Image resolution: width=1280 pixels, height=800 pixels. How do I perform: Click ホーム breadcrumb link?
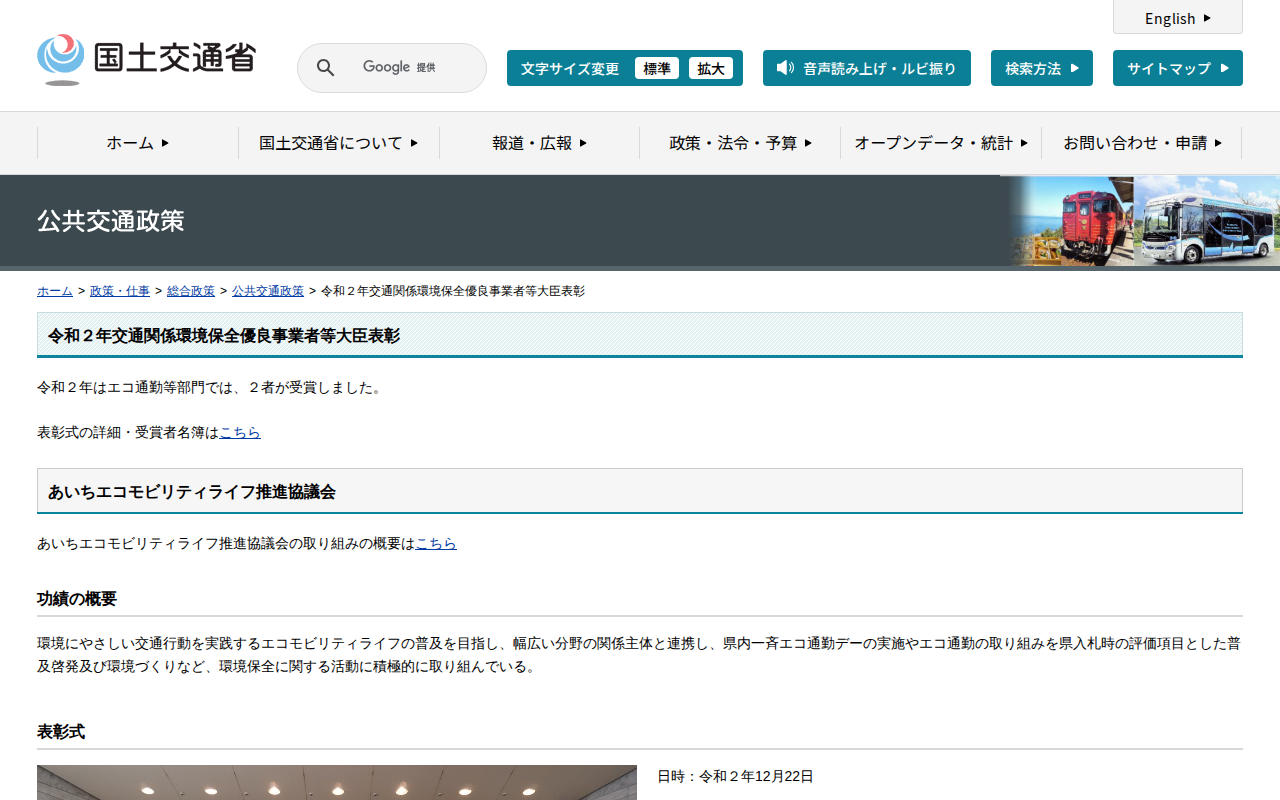[x=55, y=291]
